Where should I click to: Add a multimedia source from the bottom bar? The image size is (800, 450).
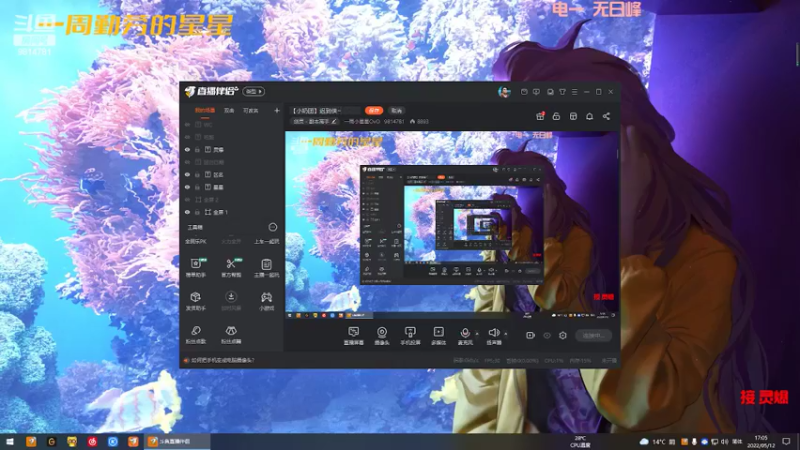coord(438,336)
